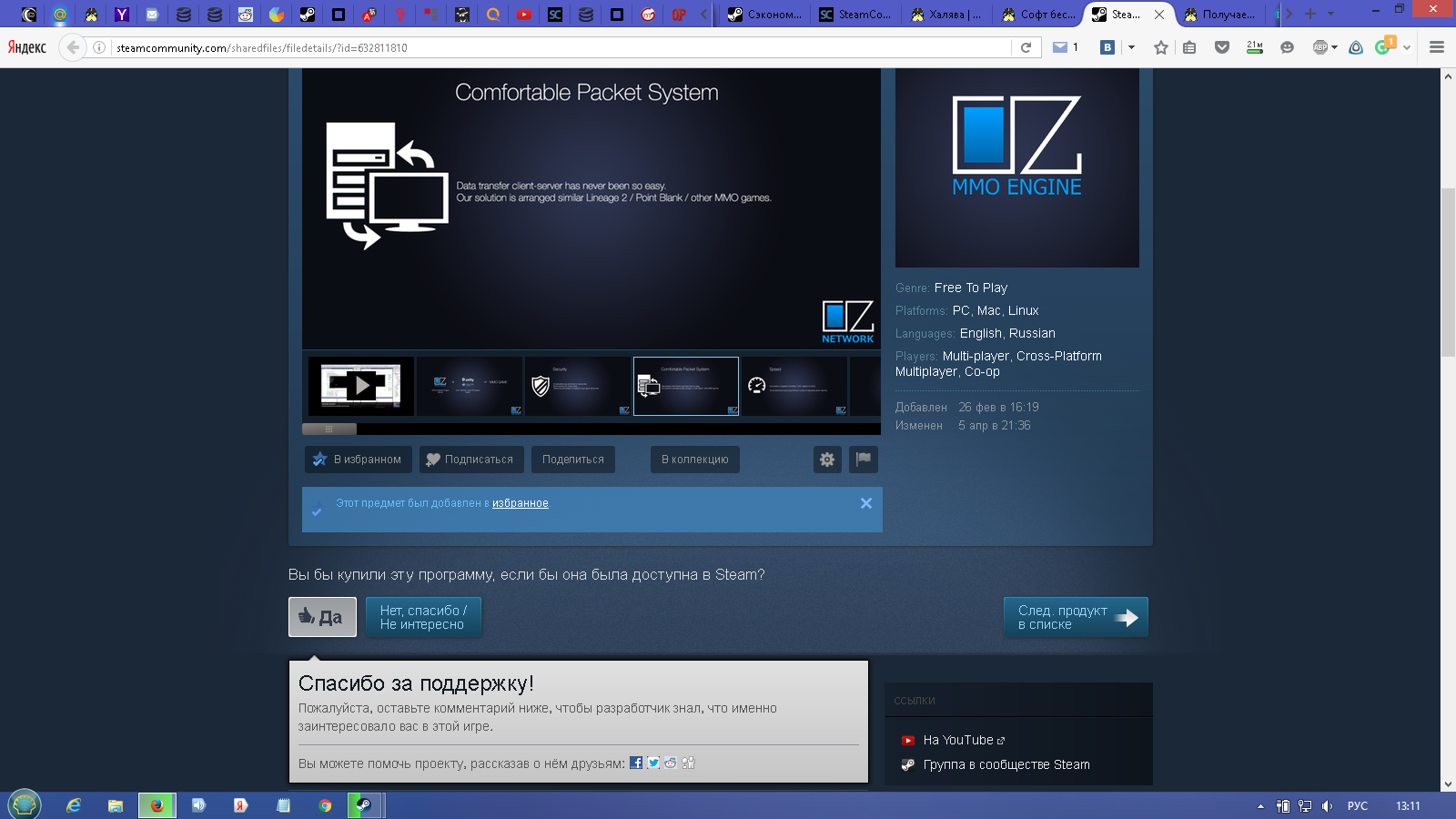The height and width of the screenshot is (819, 1456).
Task: Open the list all tabs dropdown
Action: [1330, 14]
